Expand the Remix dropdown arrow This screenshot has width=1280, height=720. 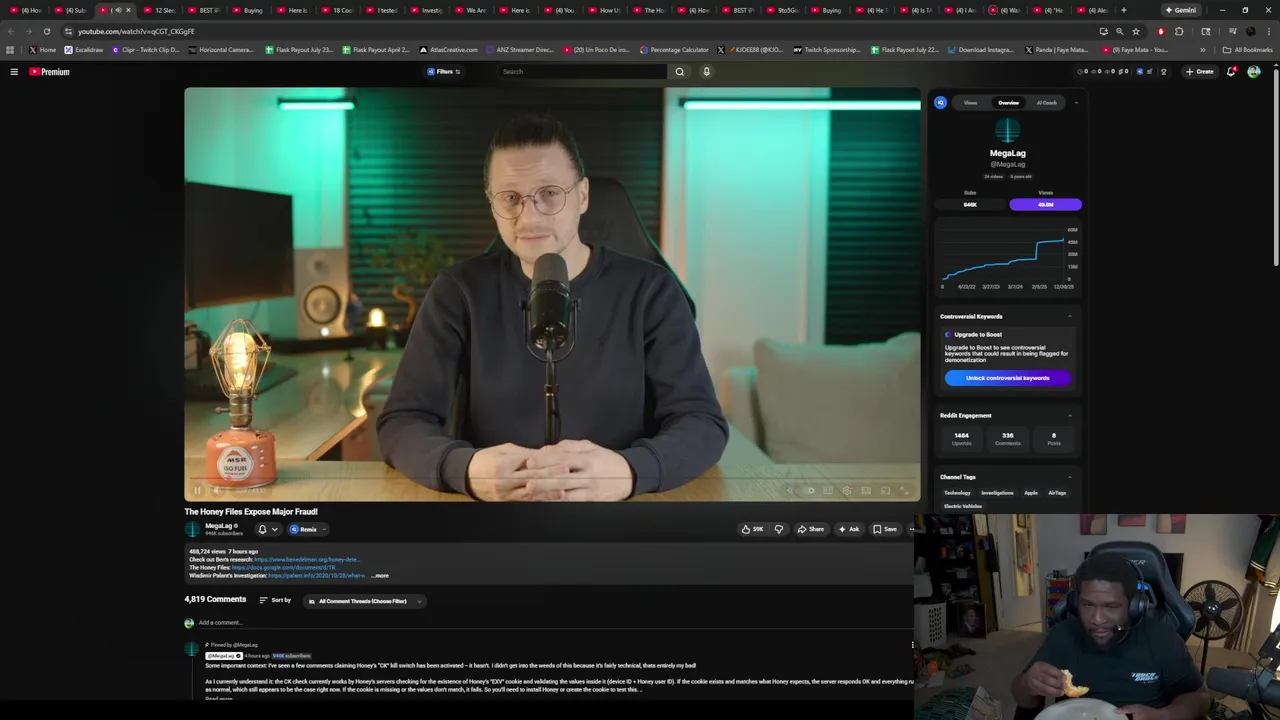(324, 529)
